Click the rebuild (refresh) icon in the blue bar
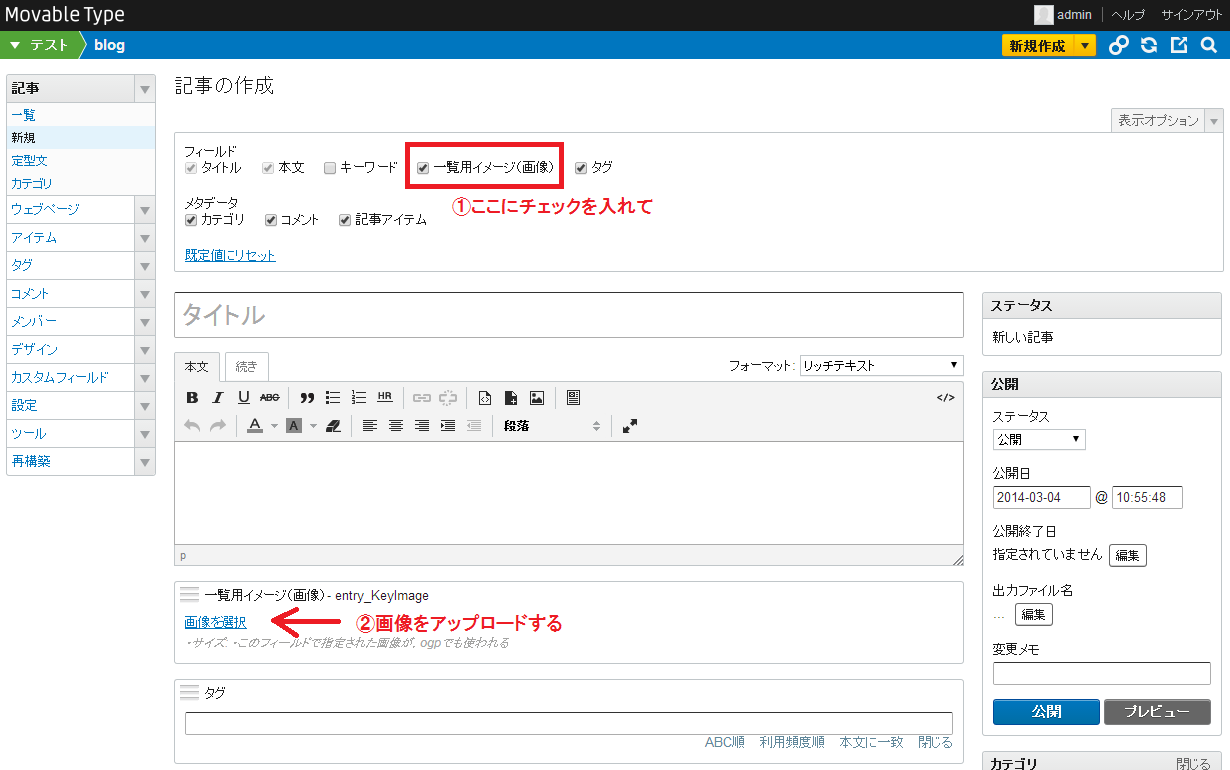 [1148, 45]
